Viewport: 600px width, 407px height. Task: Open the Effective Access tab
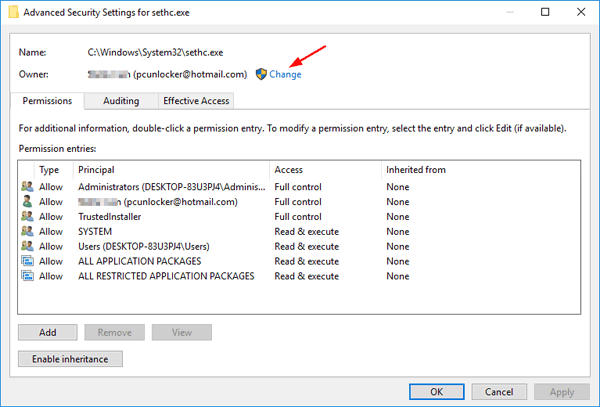coord(197,101)
